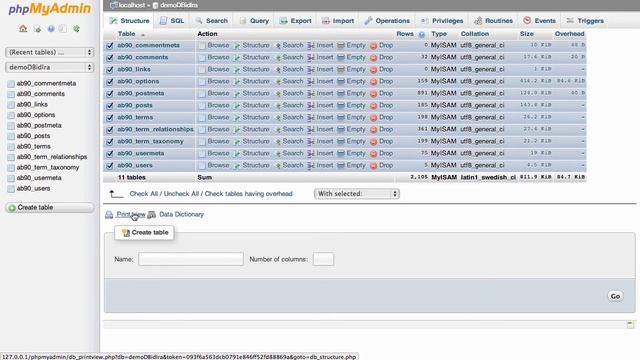Image resolution: width=640 pixels, height=360 pixels.
Task: Click red Drop icon for ab90_users
Action: click(x=373, y=166)
